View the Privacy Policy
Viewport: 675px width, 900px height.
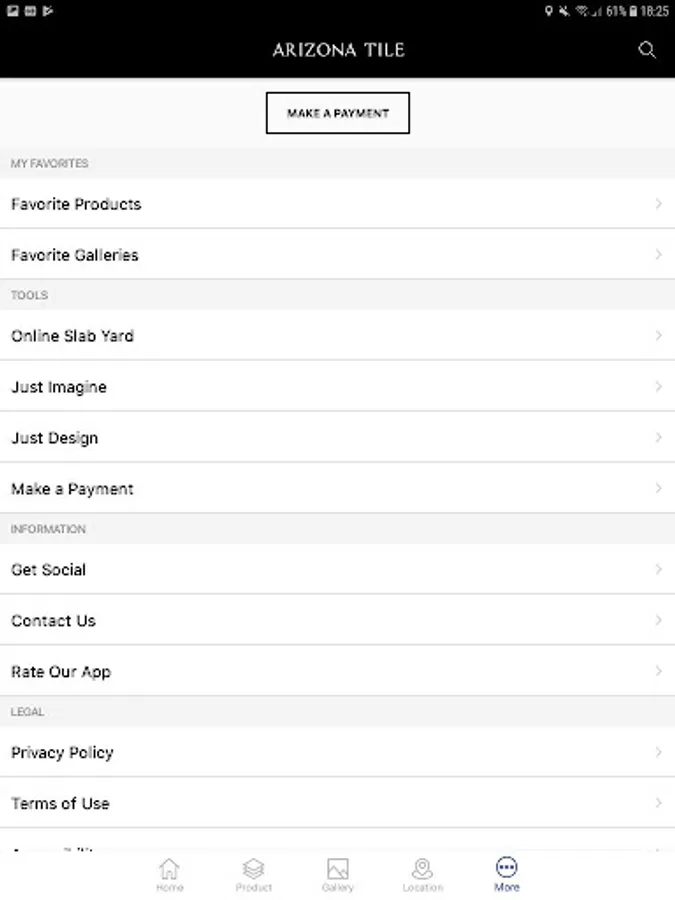(62, 753)
